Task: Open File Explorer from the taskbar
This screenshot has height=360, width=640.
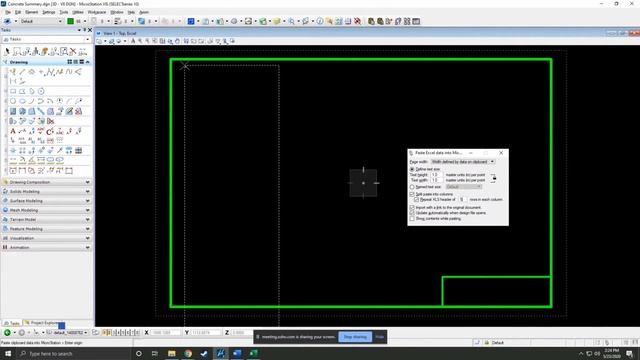Action: coord(171,353)
